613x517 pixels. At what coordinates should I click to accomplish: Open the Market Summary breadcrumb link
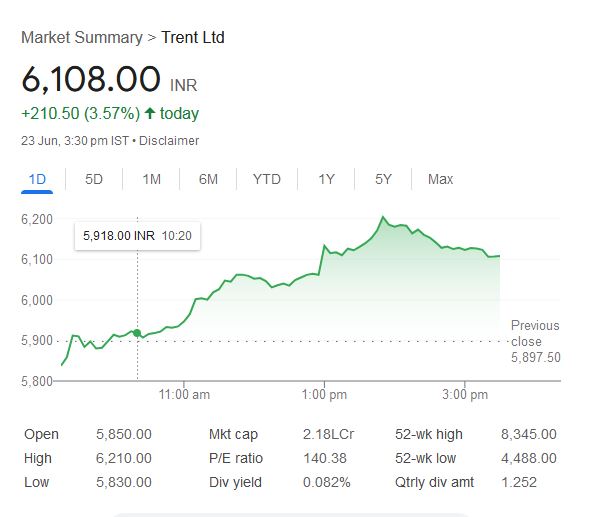81,38
